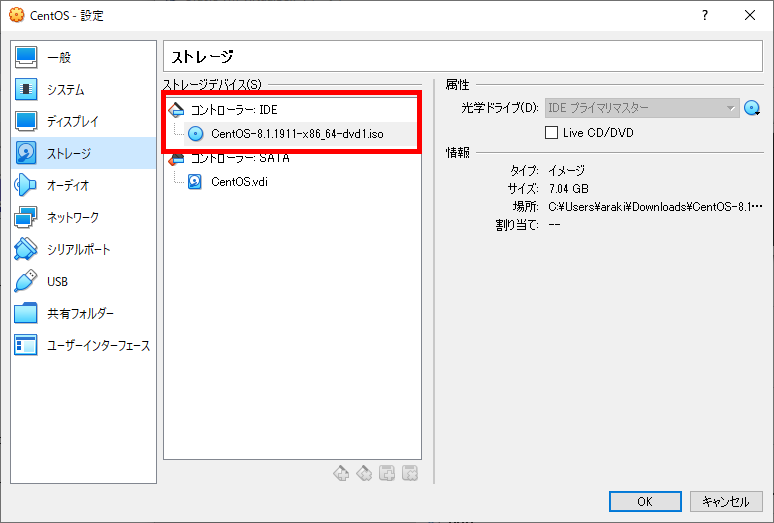Image resolution: width=774 pixels, height=523 pixels.
Task: Click the remove attachment icon below the tree
Action: (x=410, y=473)
